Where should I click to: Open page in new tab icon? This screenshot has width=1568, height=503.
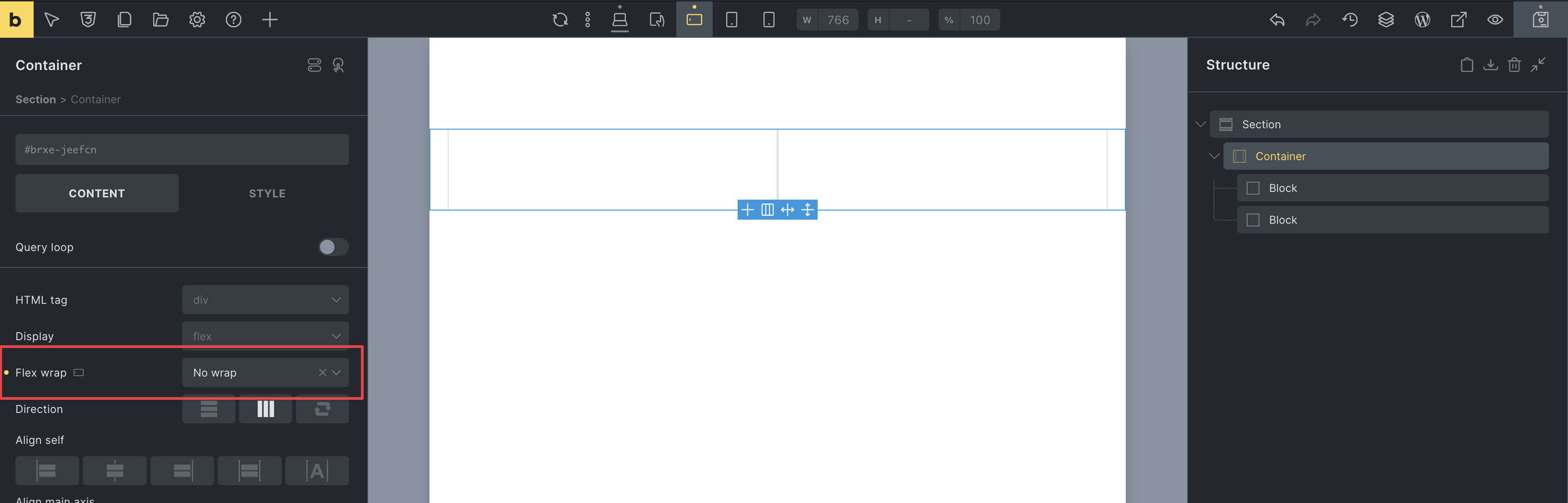[1459, 20]
